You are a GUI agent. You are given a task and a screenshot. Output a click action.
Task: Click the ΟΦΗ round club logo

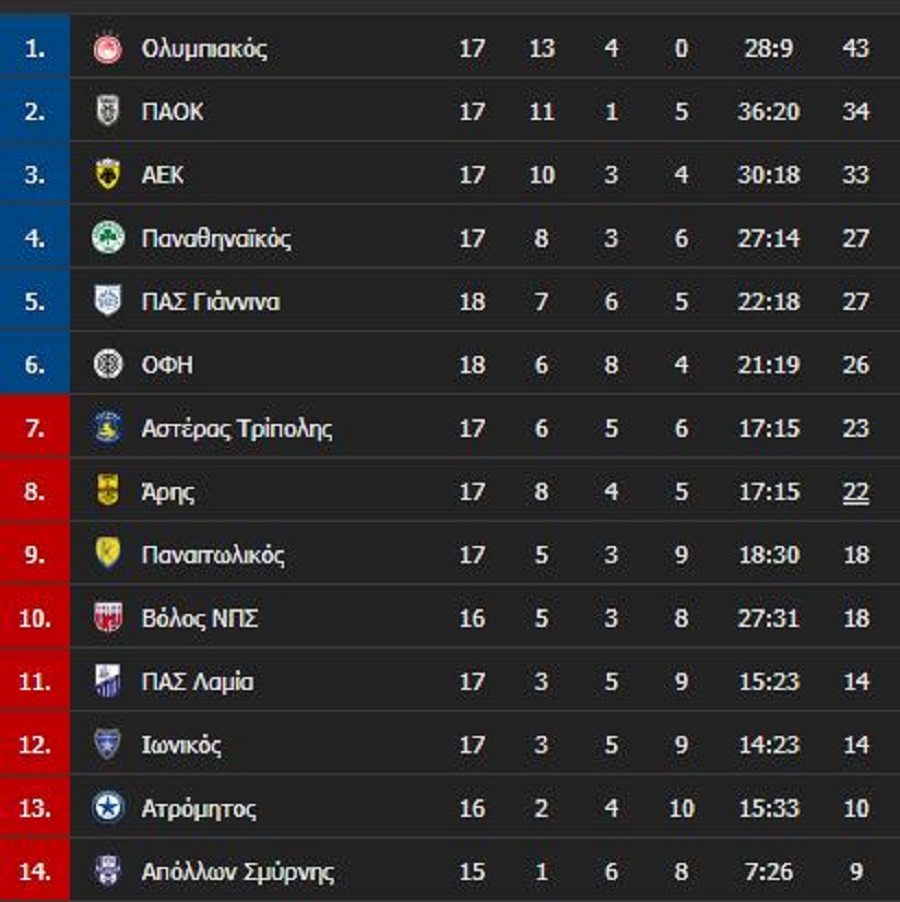point(108,365)
